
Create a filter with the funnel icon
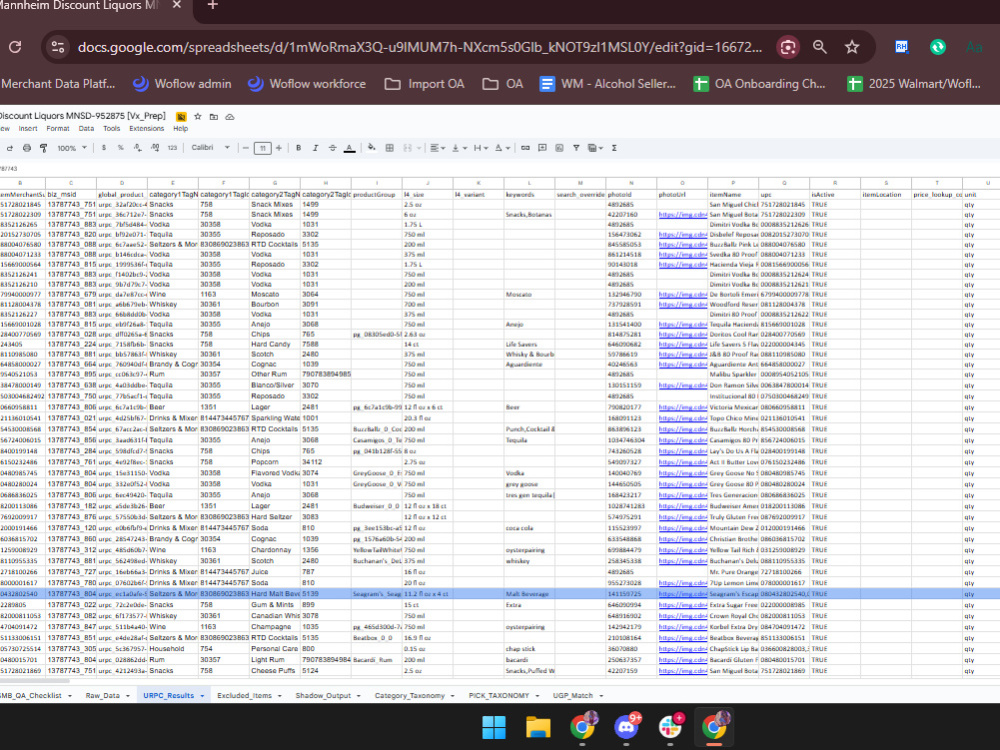(x=576, y=148)
